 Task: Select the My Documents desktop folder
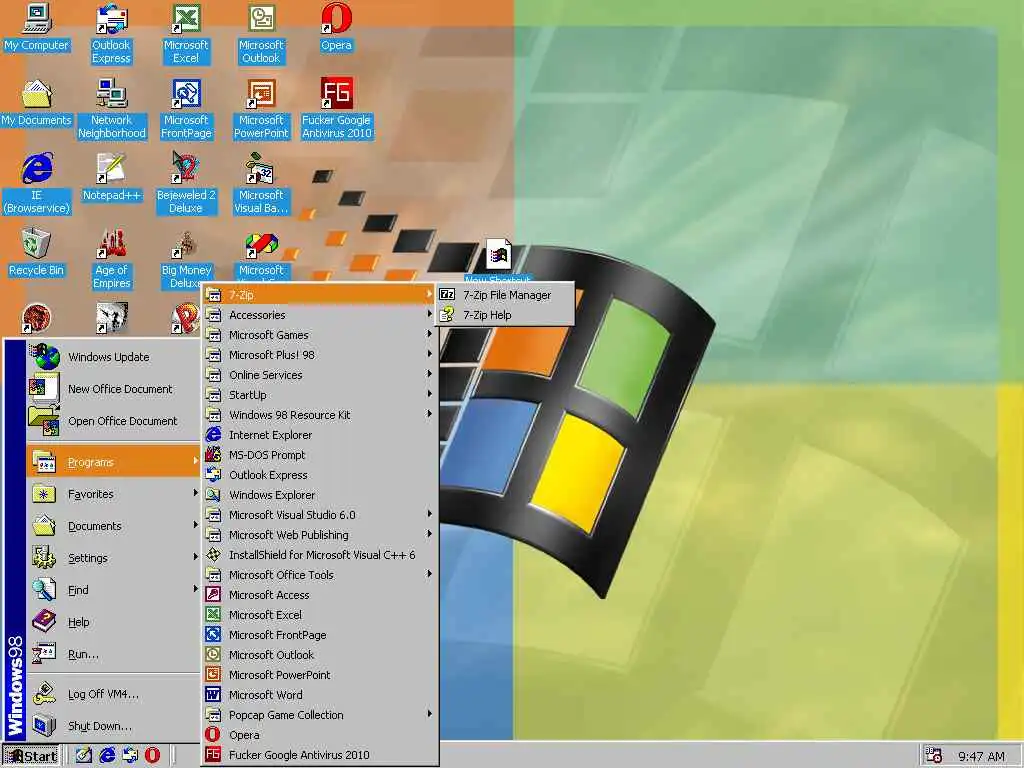tap(36, 103)
